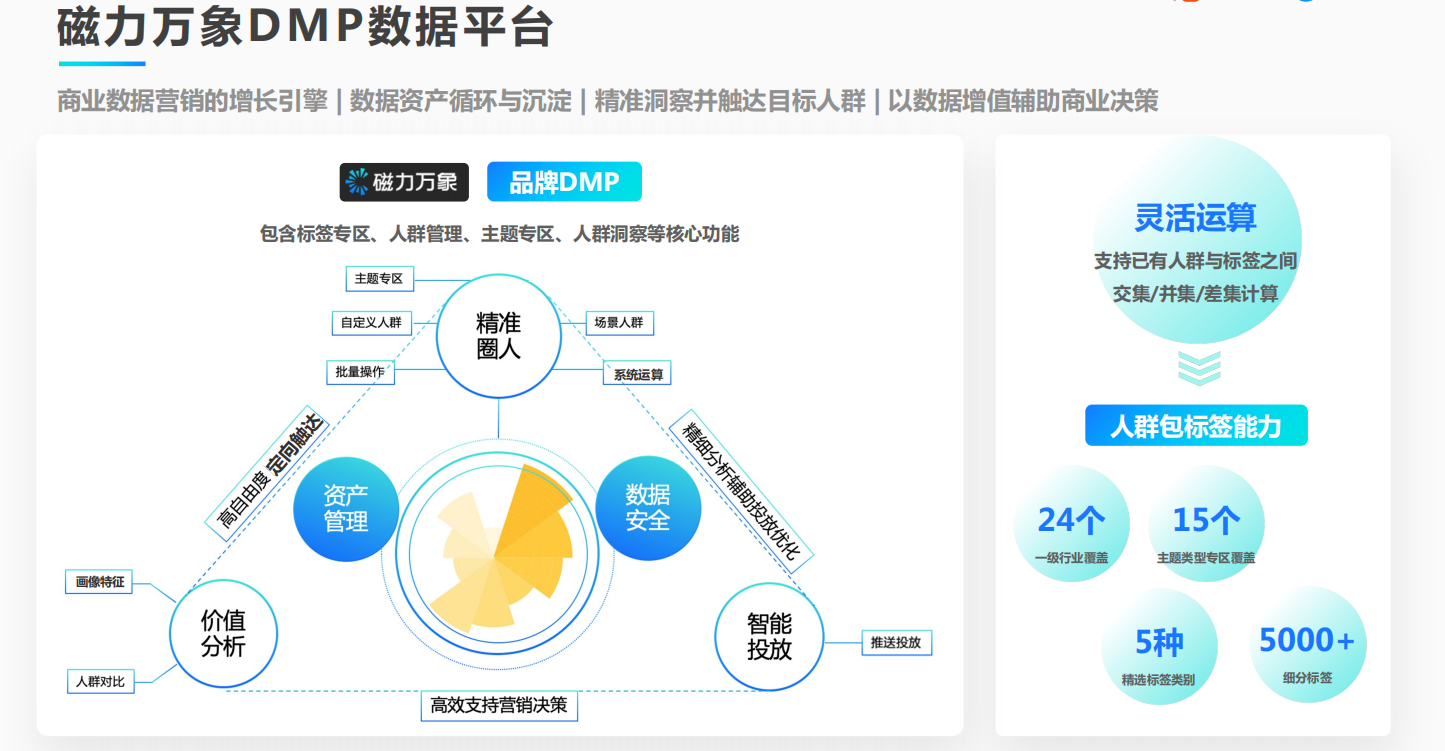This screenshot has height=751, width=1445.
Task: Select the 智能投放 circle
Action: tap(769, 637)
